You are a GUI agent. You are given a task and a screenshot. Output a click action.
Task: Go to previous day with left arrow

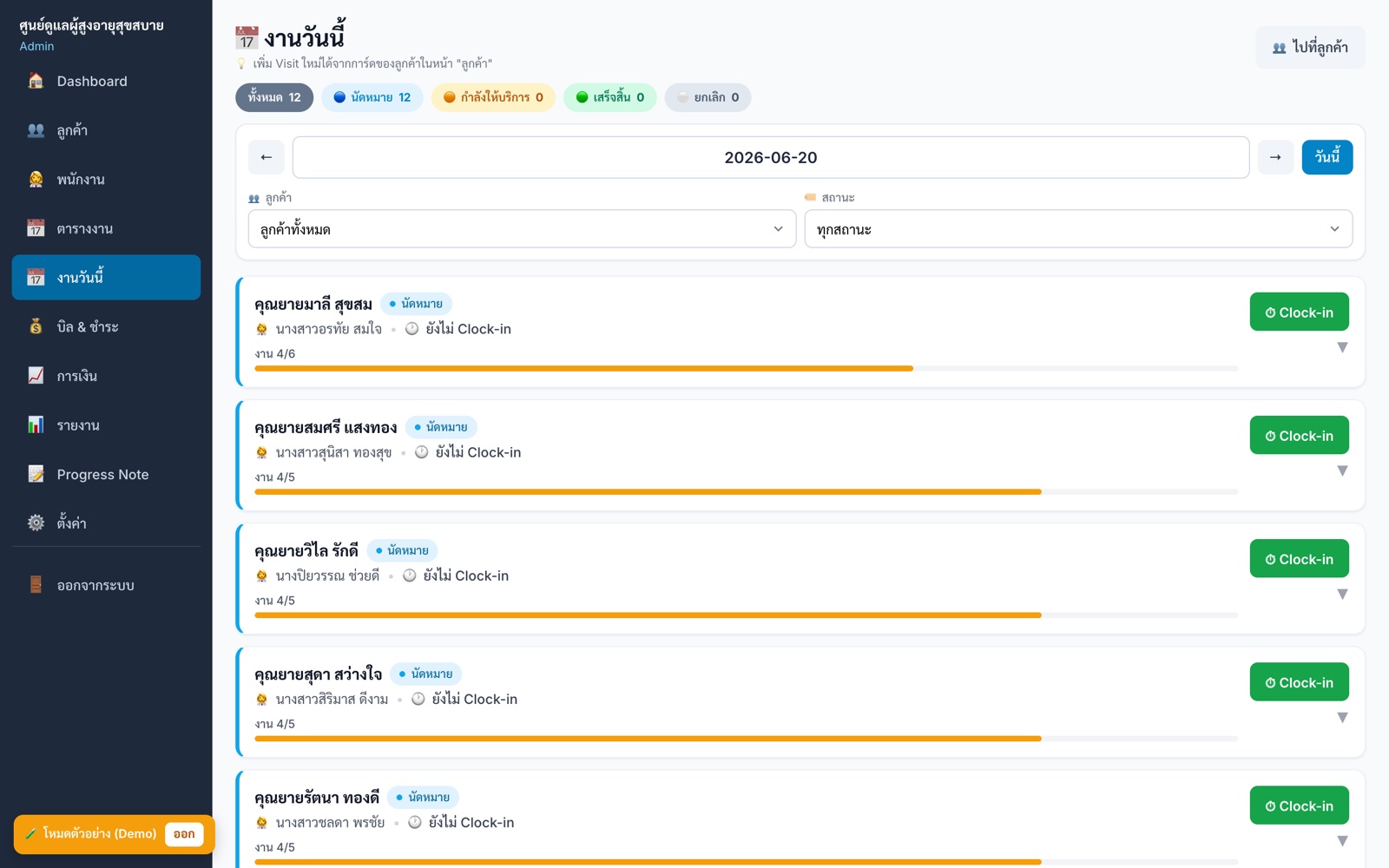(267, 157)
